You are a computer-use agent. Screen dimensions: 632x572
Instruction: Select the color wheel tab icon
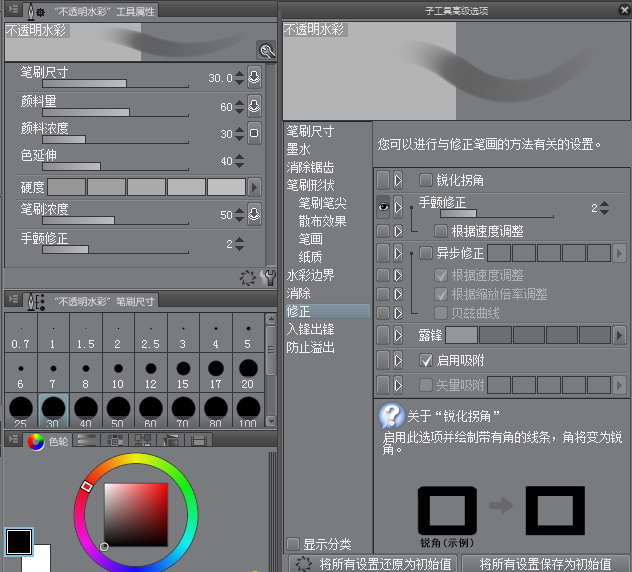36,442
